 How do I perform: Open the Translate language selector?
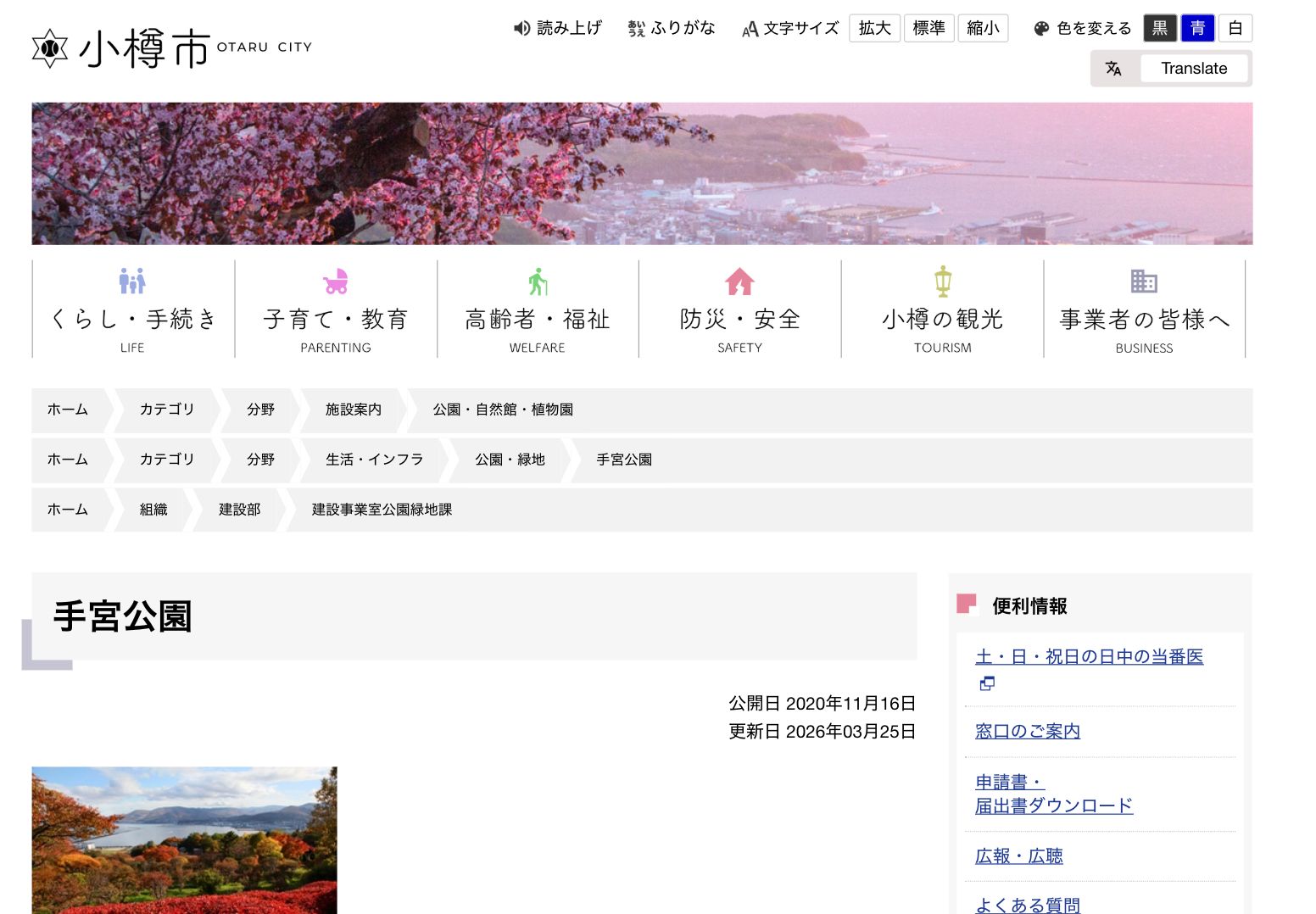pos(1193,69)
